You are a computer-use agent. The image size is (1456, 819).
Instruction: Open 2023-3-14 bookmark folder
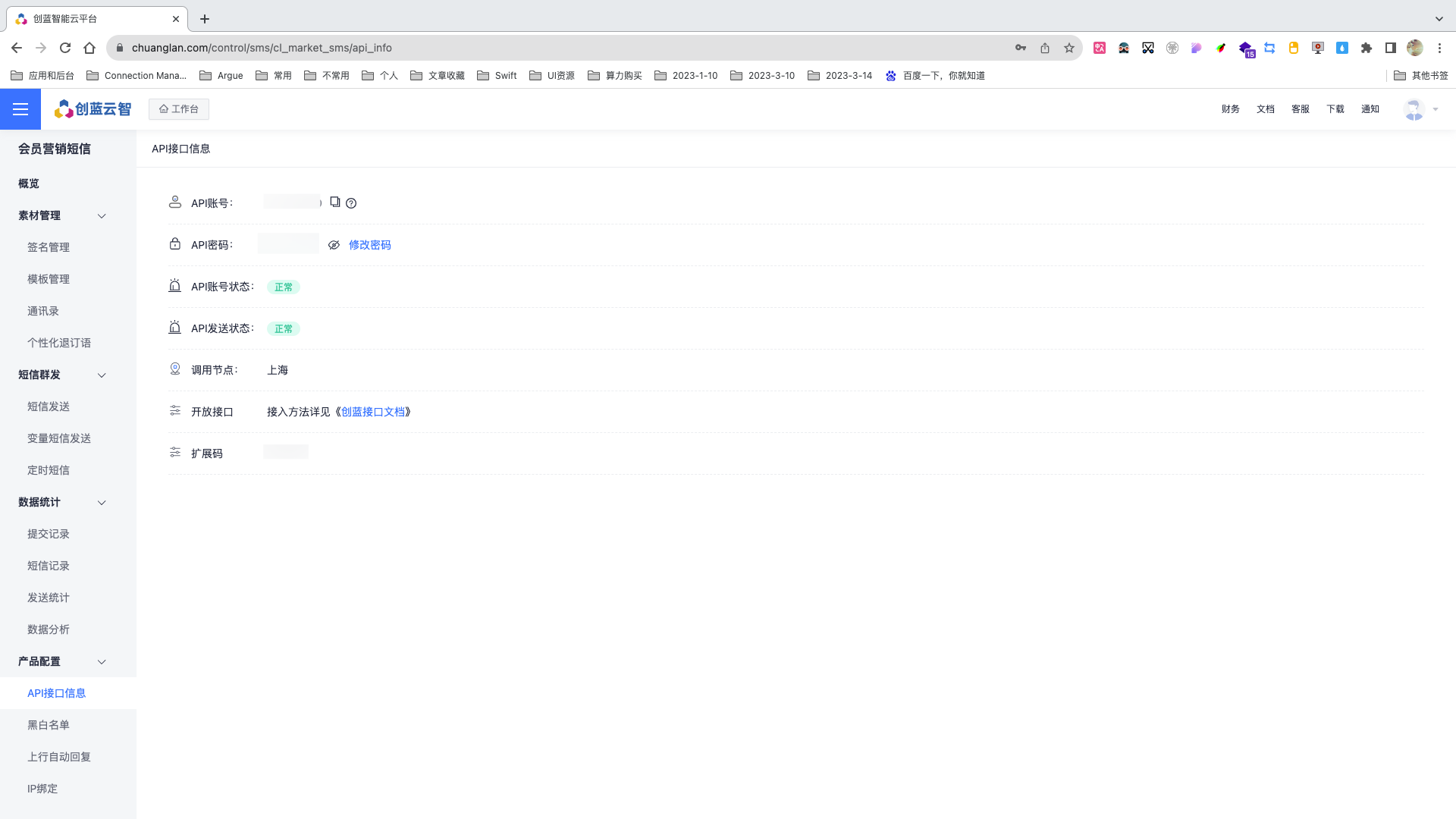840,76
